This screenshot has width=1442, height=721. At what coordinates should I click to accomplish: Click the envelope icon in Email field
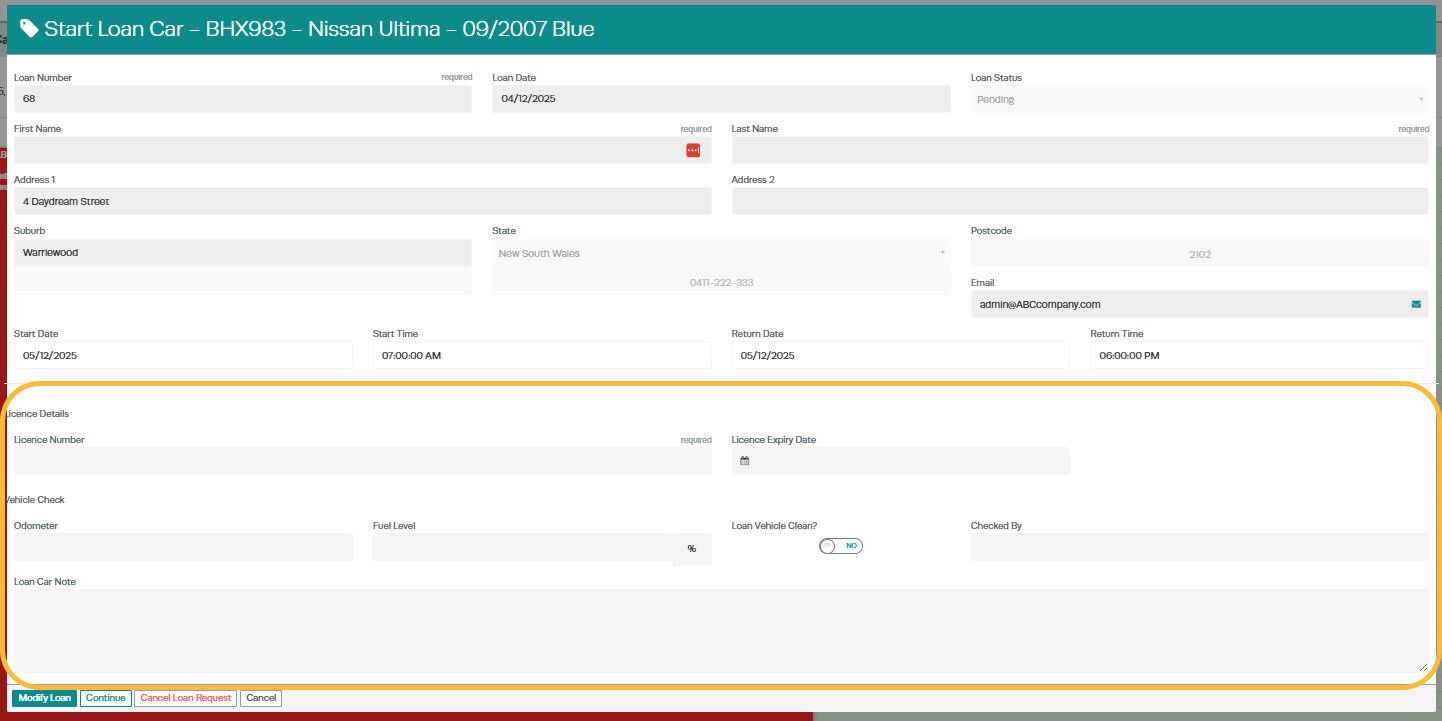pyautogui.click(x=1416, y=304)
